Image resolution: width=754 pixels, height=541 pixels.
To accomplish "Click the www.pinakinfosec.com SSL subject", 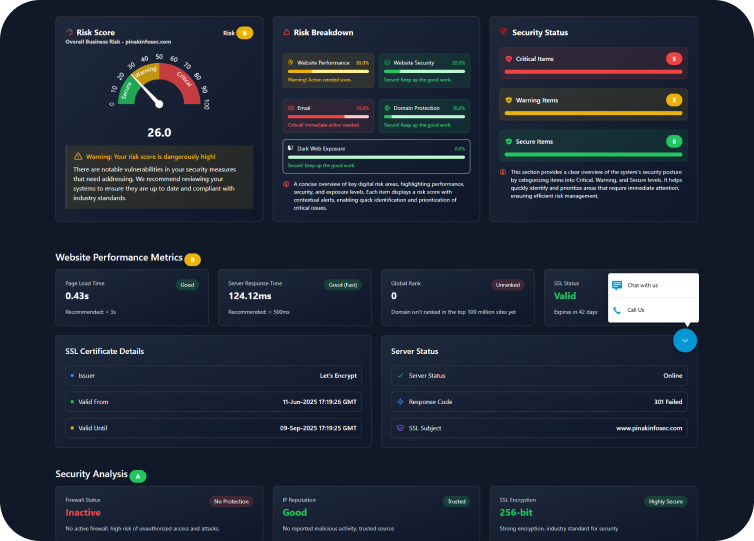I will tap(649, 428).
